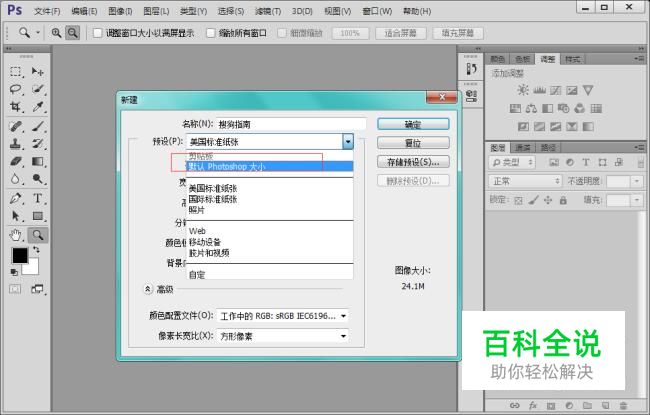This screenshot has width=650, height=415.
Task: Enable resize windows to fit checkbox
Action: pyautogui.click(x=97, y=33)
